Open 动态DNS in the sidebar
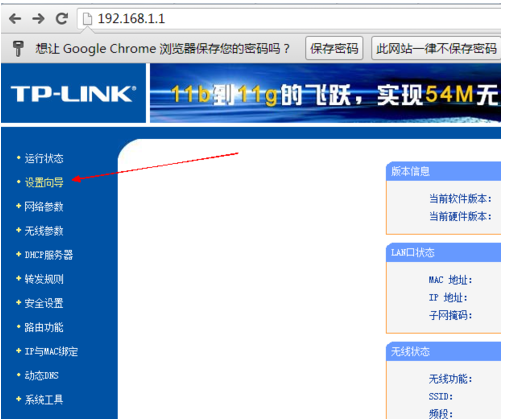513x419 pixels. point(42,376)
